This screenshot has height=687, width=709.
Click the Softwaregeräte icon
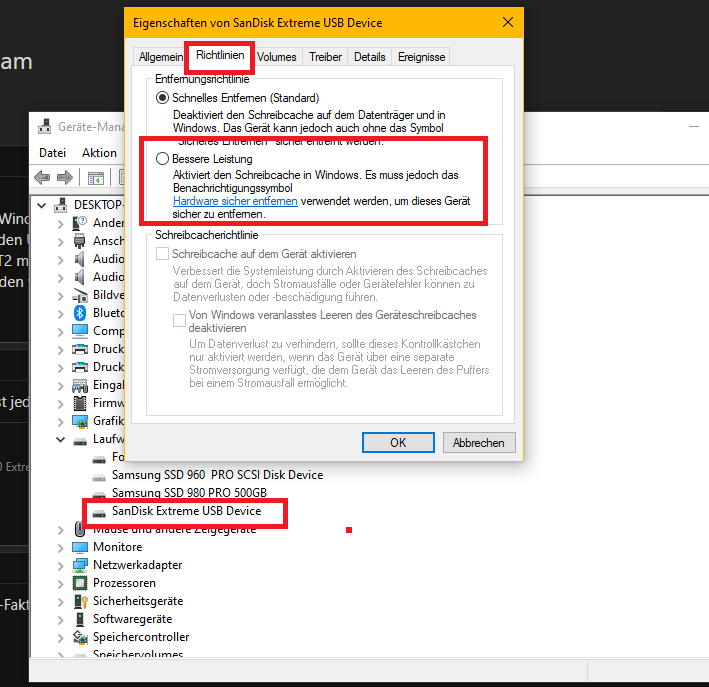point(80,619)
